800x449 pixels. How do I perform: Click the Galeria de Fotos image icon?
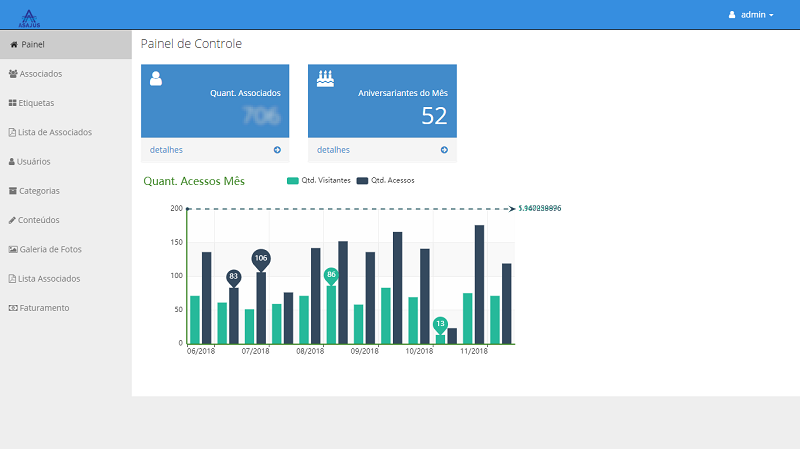pos(13,250)
